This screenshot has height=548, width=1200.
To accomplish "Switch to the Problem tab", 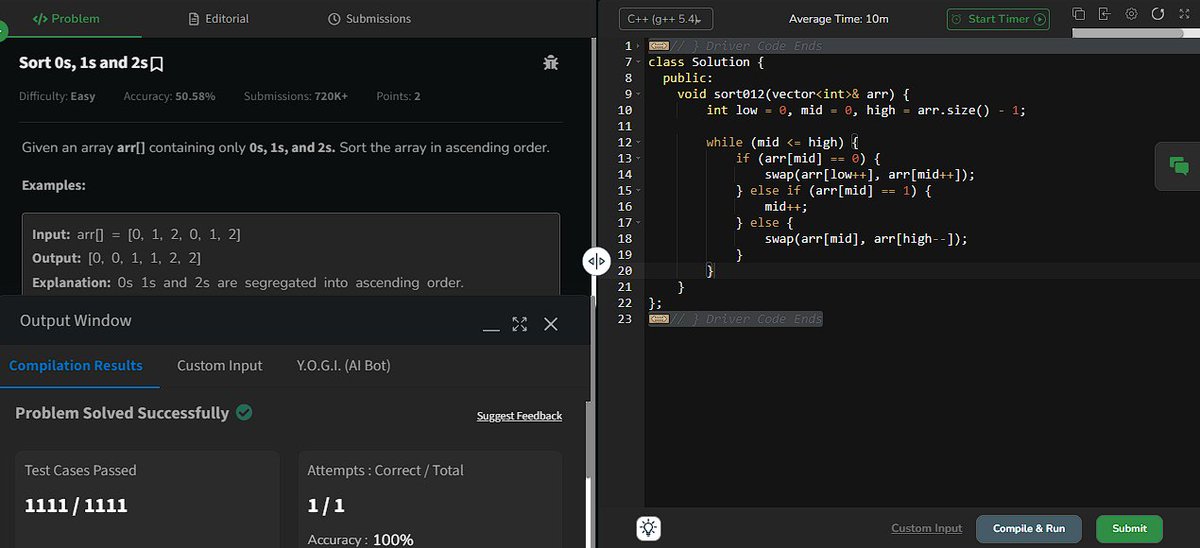I will (66, 18).
